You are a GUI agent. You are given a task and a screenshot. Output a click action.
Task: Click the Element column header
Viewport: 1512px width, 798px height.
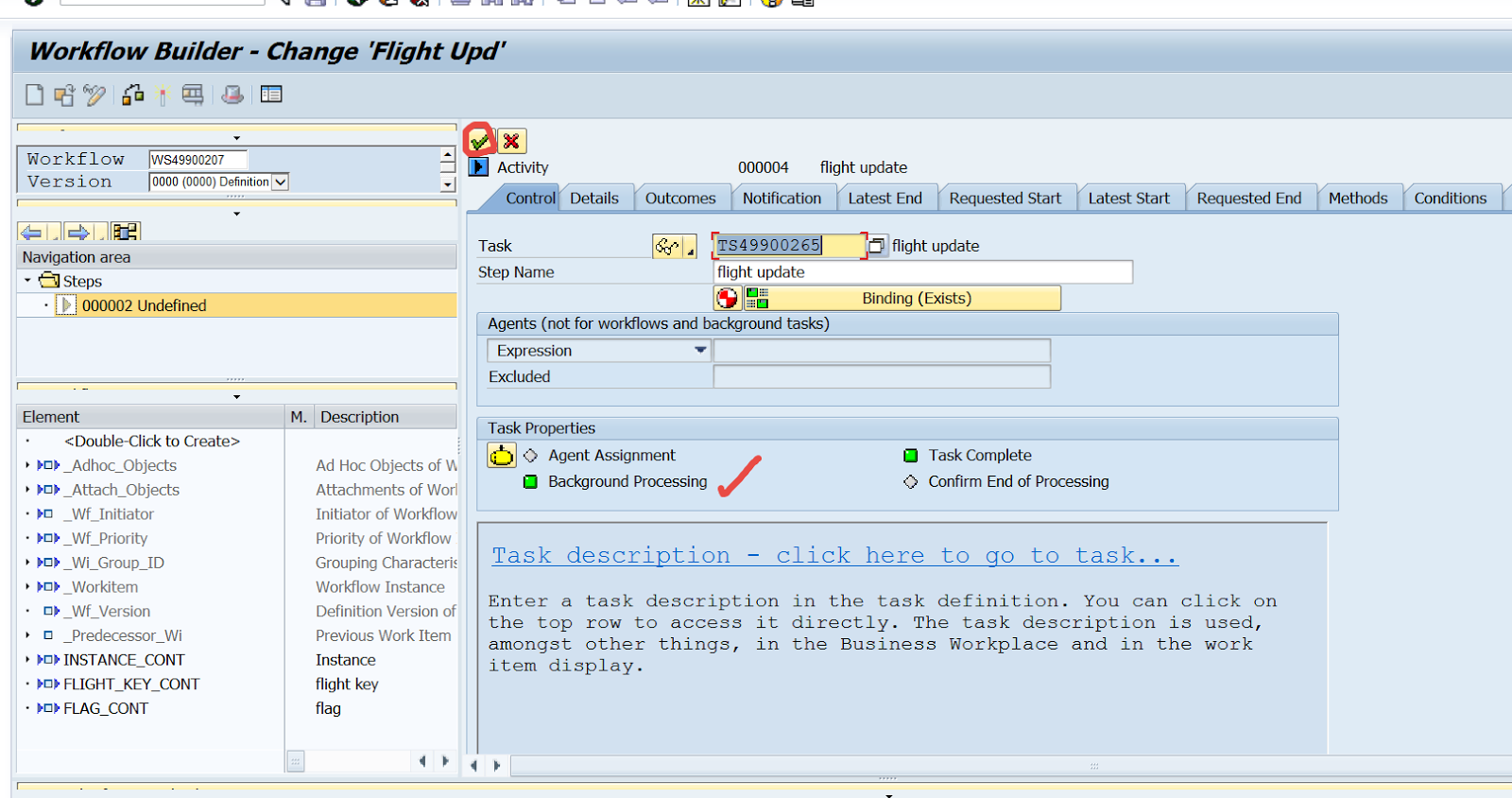tap(151, 417)
